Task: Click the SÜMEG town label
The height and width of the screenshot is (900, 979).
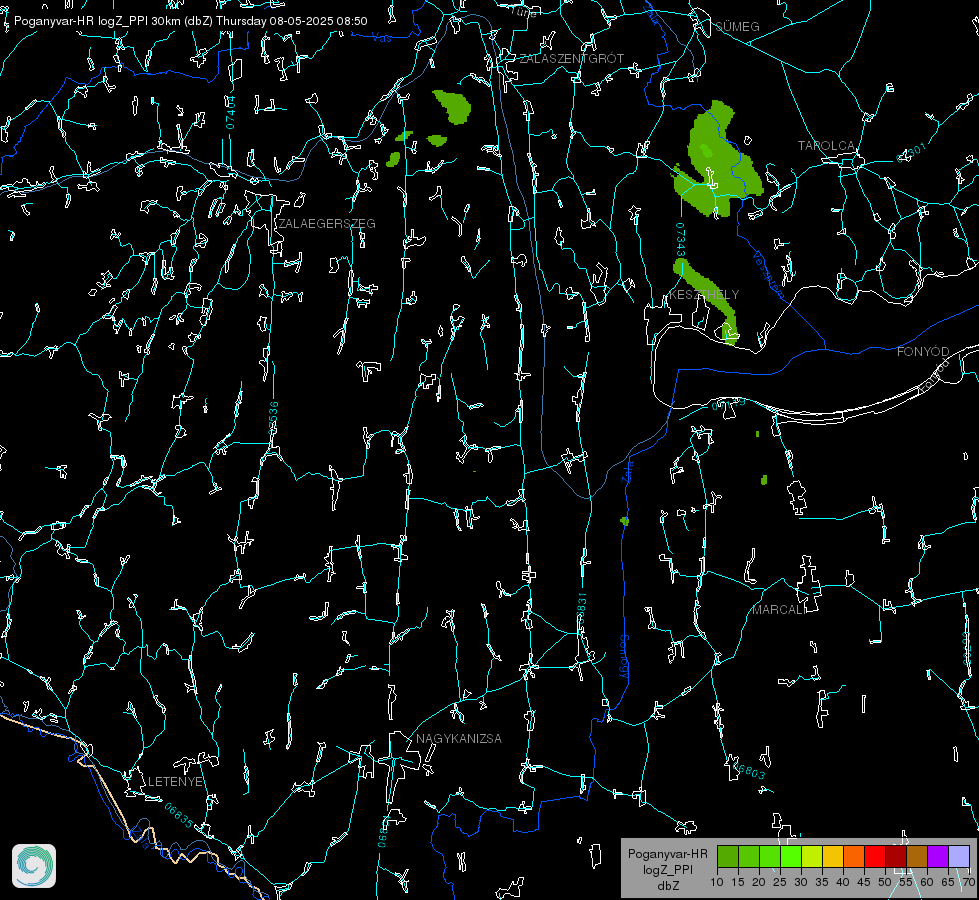Action: click(x=737, y=27)
